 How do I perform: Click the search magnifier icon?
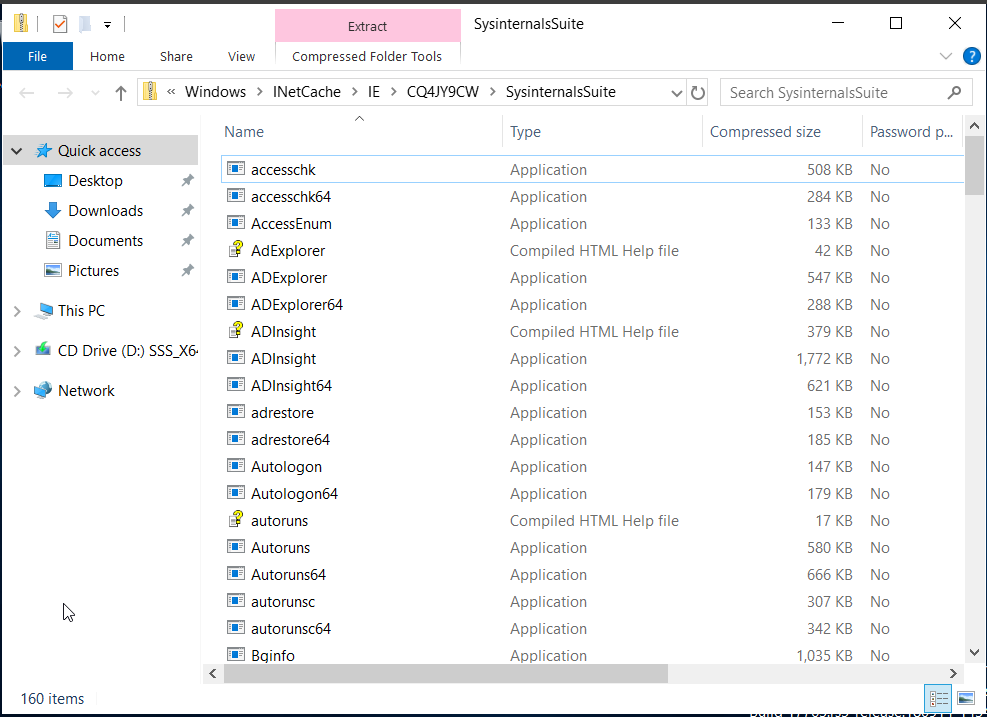pos(956,93)
